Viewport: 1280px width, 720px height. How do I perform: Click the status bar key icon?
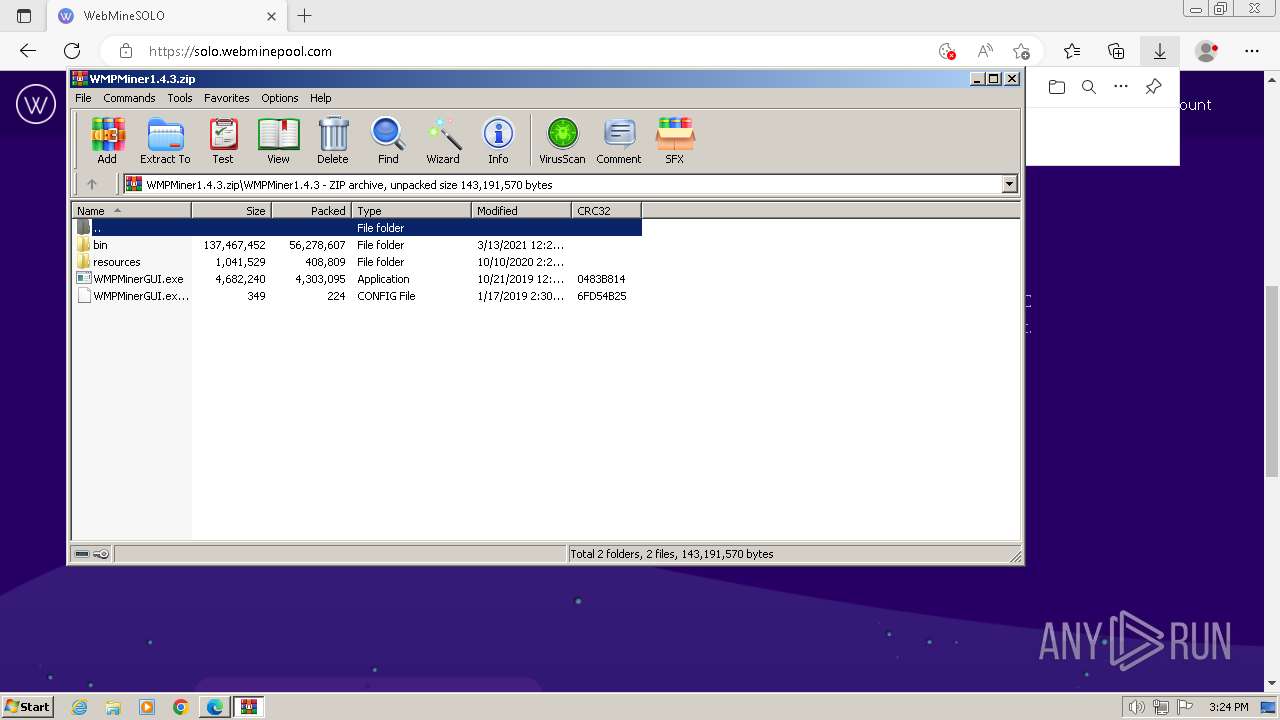[x=101, y=554]
